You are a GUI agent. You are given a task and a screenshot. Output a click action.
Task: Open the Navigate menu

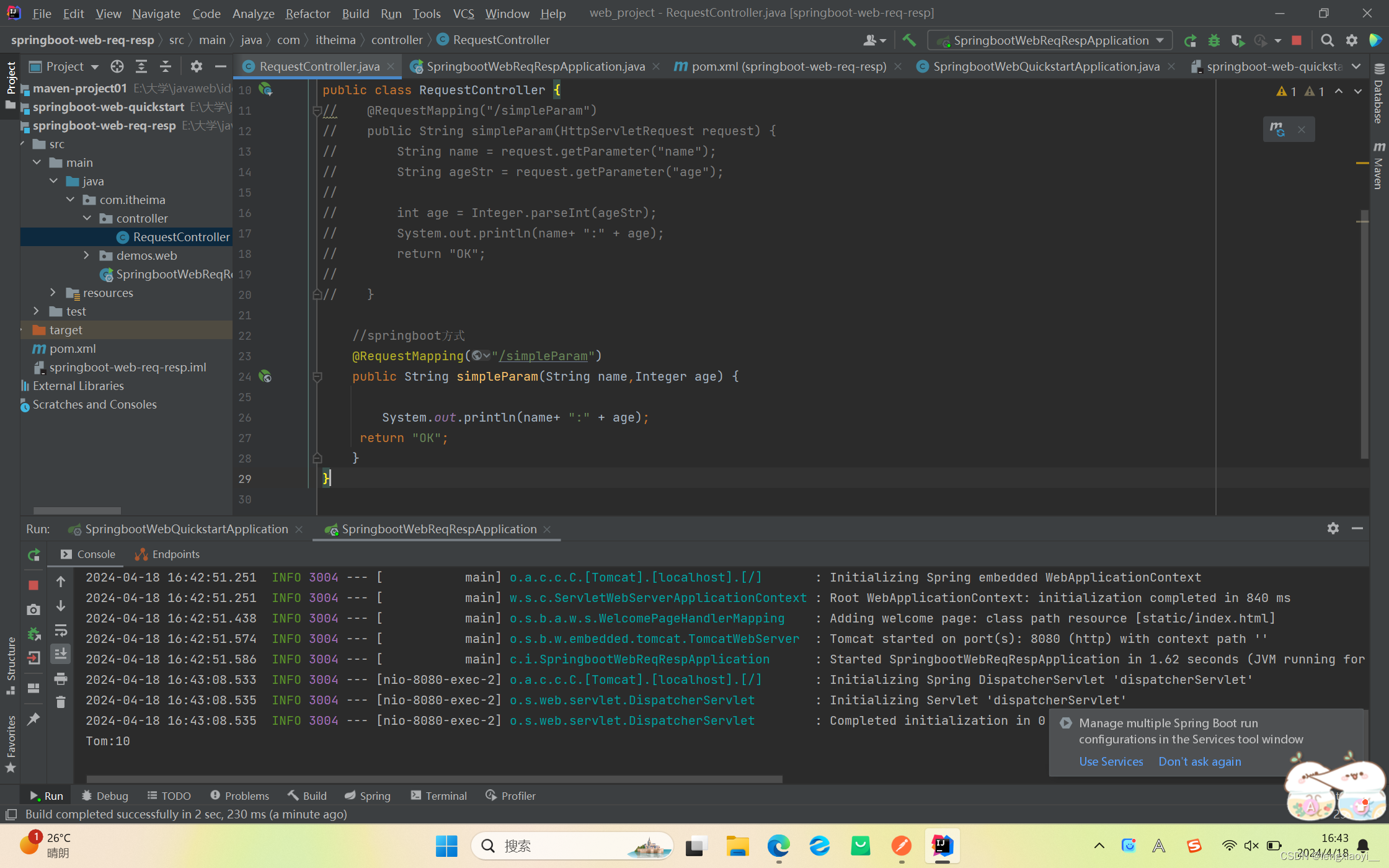156,13
